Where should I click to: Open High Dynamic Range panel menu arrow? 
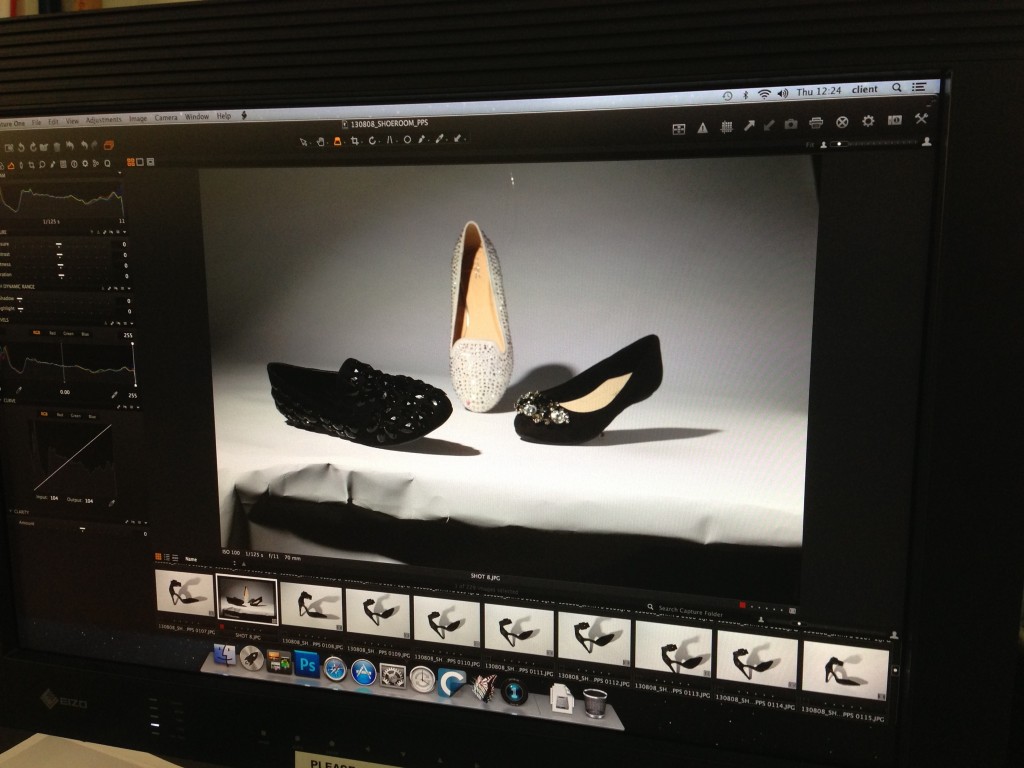pyautogui.click(x=130, y=288)
